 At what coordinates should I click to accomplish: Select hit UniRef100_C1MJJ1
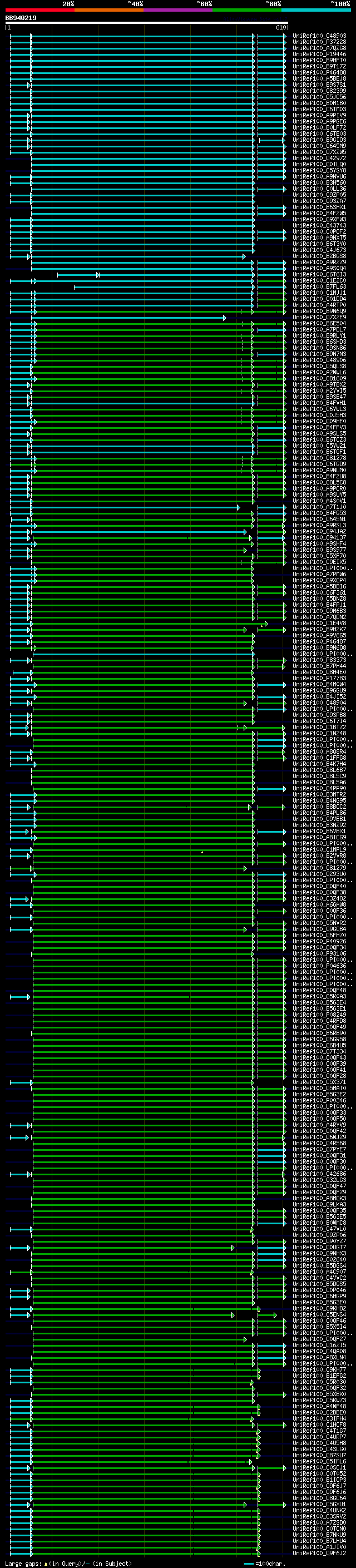[319, 293]
